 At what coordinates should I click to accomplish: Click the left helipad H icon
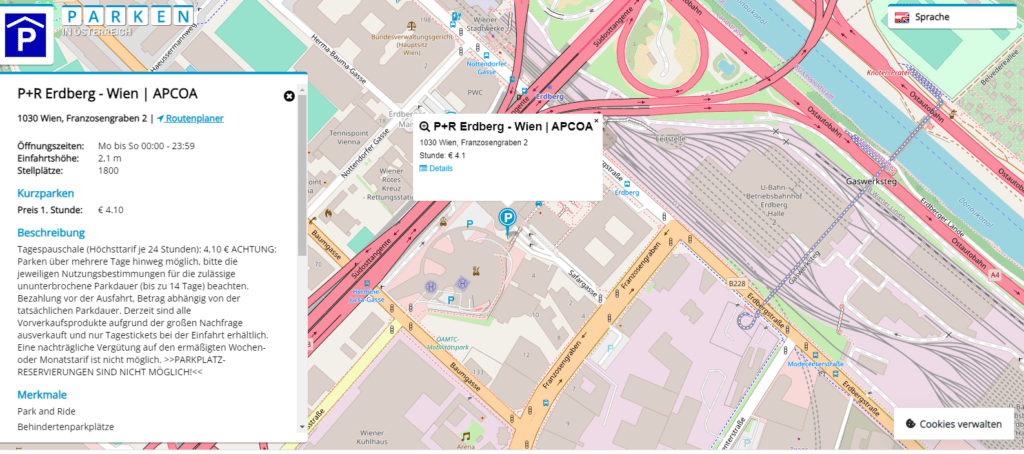pos(431,286)
